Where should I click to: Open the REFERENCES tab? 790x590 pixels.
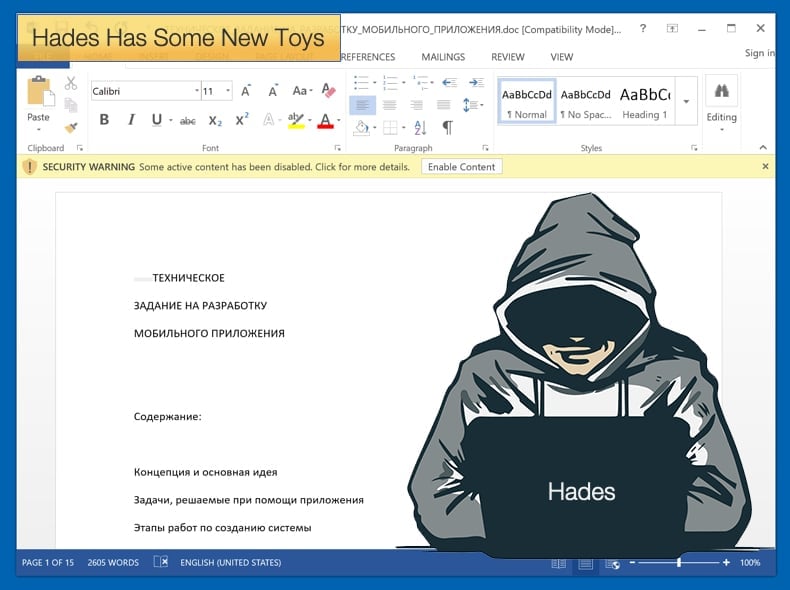367,57
